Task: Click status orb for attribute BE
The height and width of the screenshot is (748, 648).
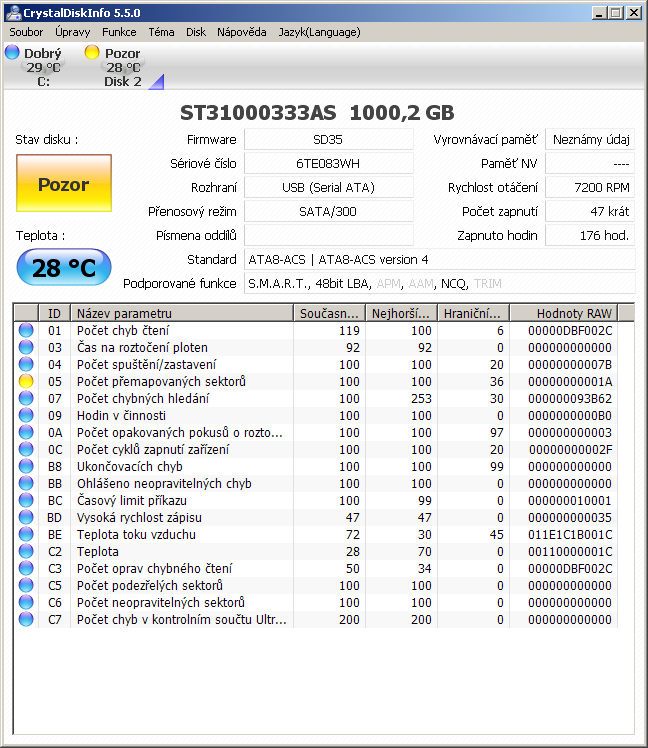Action: [26, 534]
